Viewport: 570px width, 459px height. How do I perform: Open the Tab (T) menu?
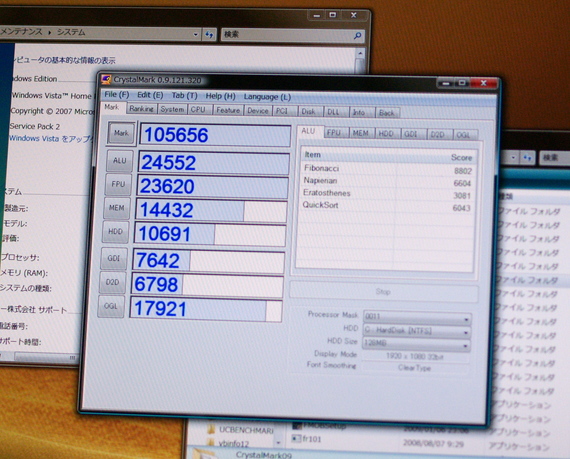[184, 96]
